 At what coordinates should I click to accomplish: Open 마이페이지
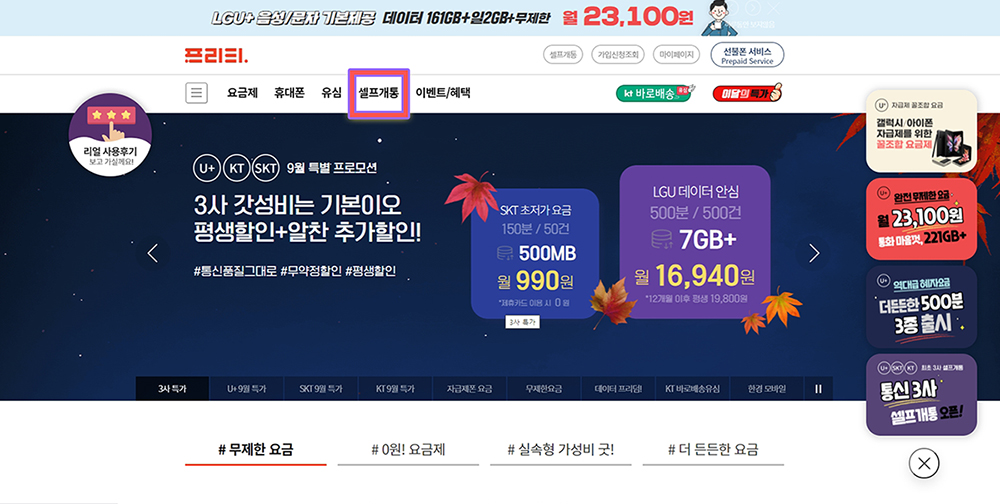[x=677, y=55]
